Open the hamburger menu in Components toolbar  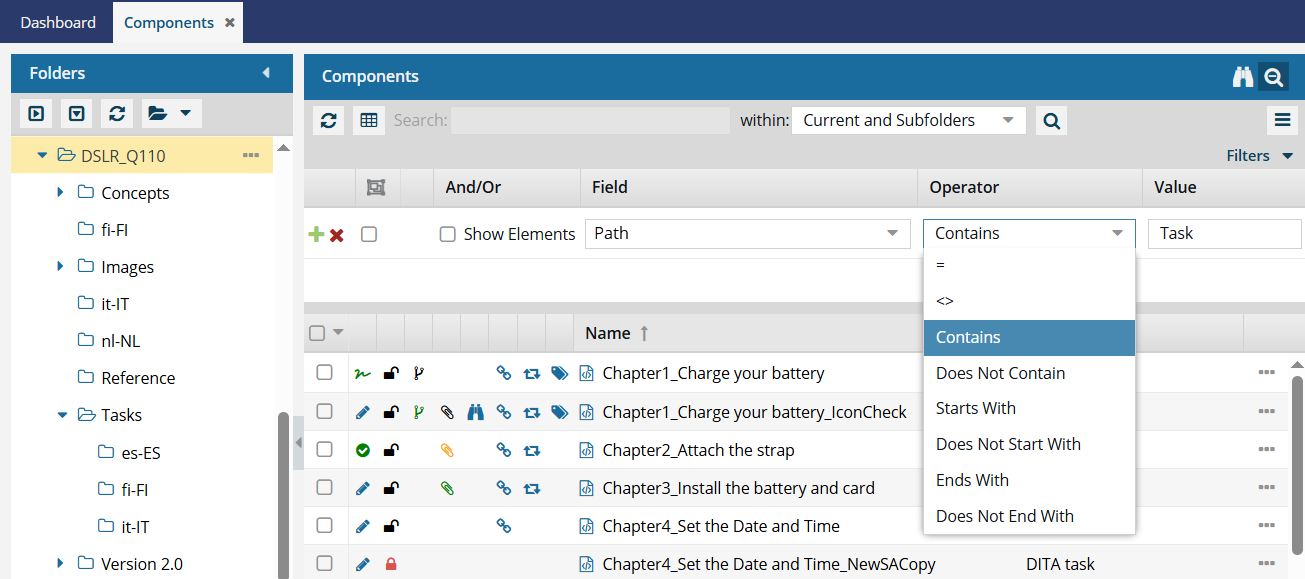[x=1282, y=121]
